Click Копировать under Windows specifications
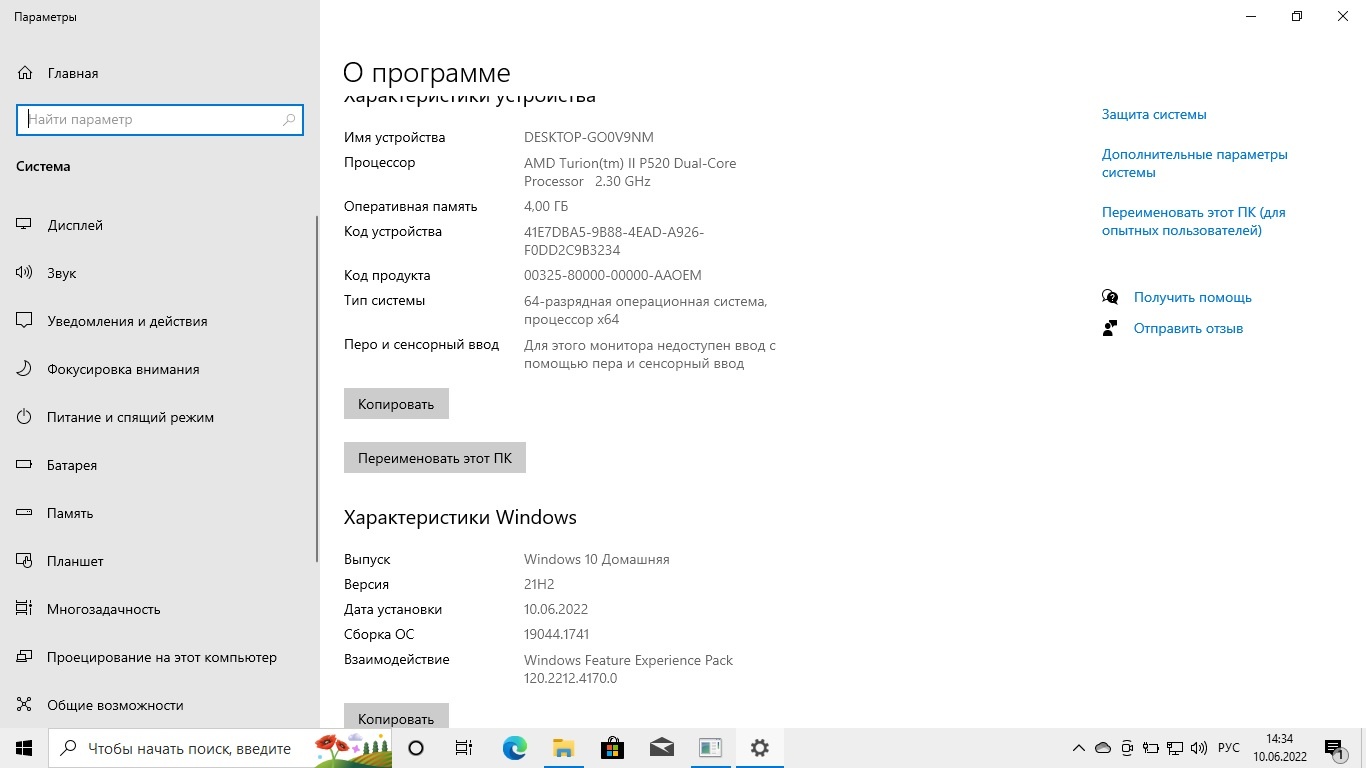This screenshot has height=768, width=1366. 396,716
